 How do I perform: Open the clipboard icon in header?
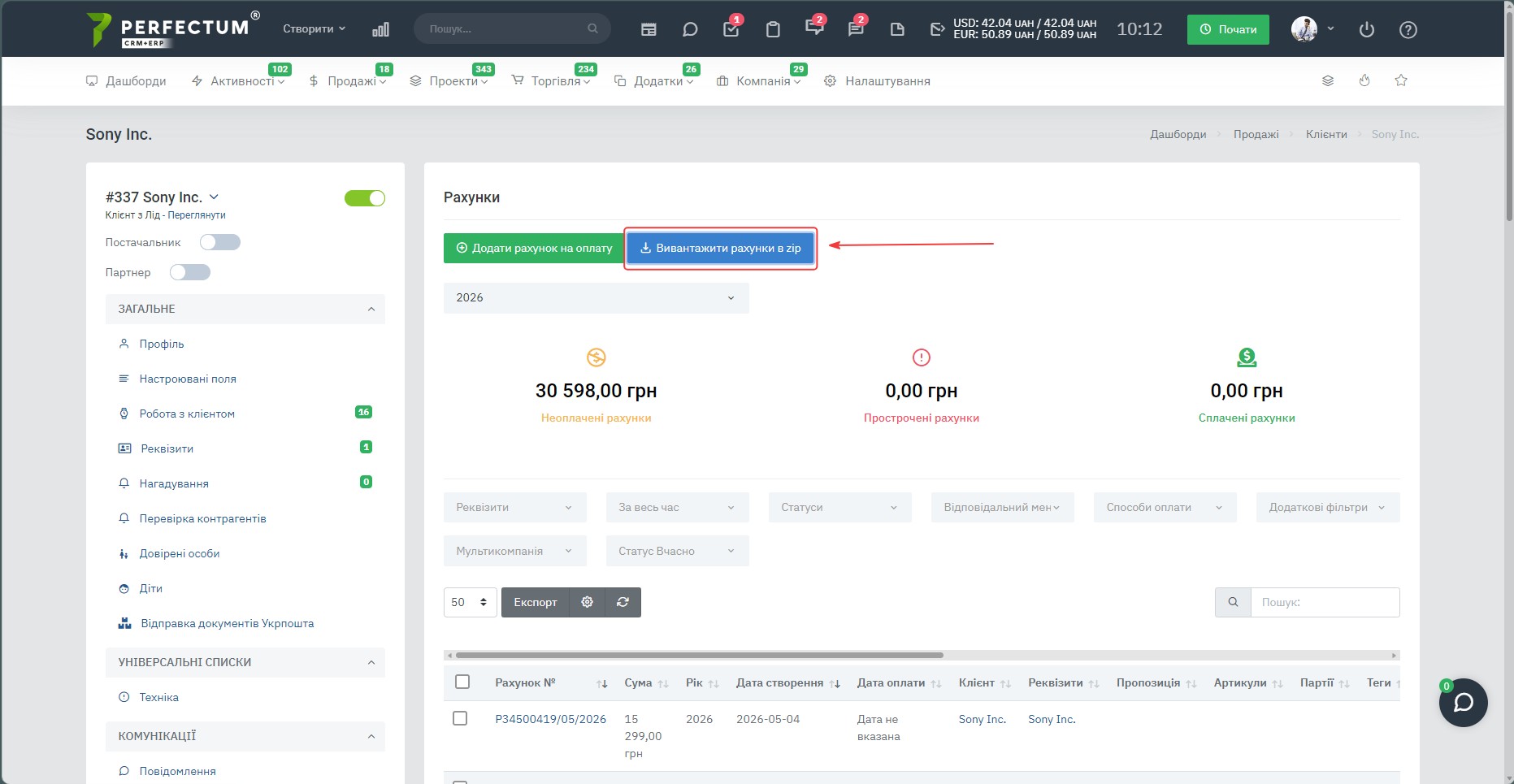[x=773, y=29]
